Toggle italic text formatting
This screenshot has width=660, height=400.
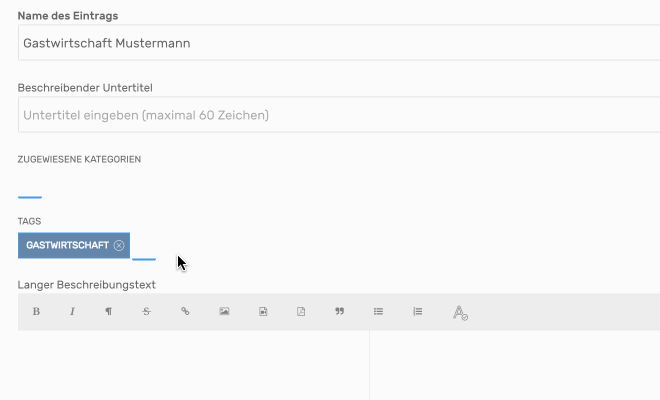pos(72,312)
